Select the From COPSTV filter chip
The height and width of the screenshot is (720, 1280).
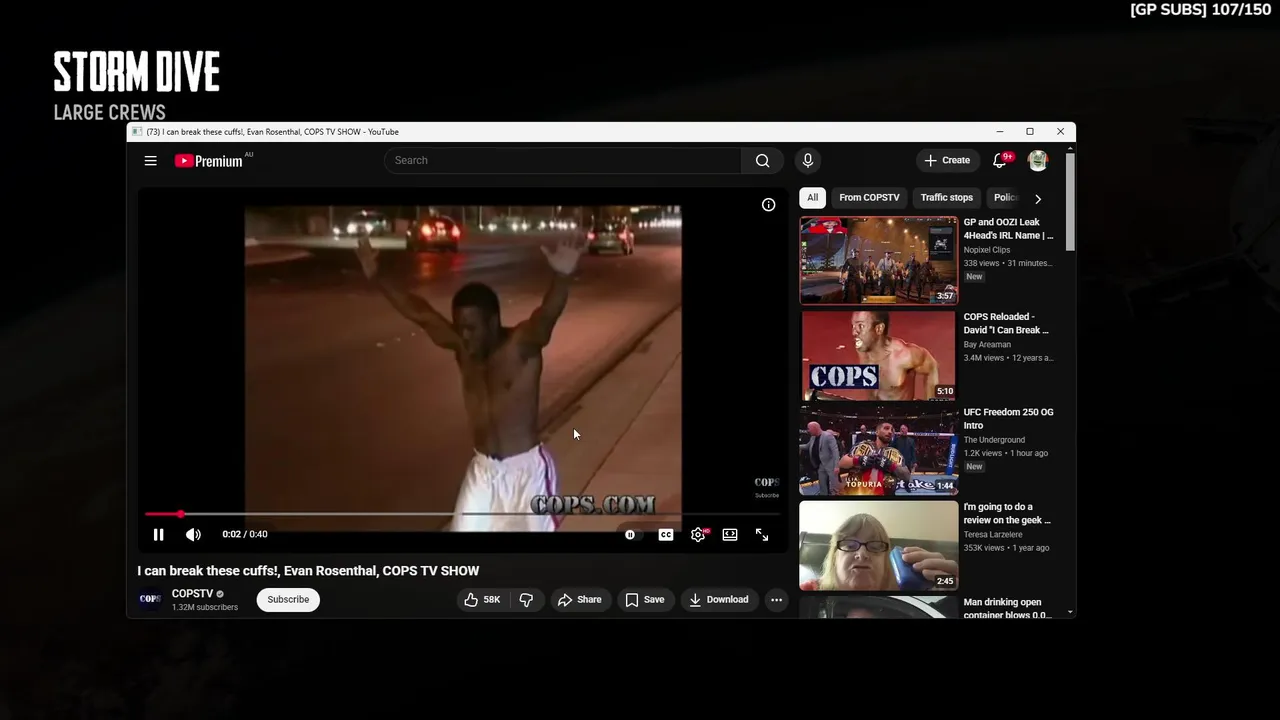point(869,198)
